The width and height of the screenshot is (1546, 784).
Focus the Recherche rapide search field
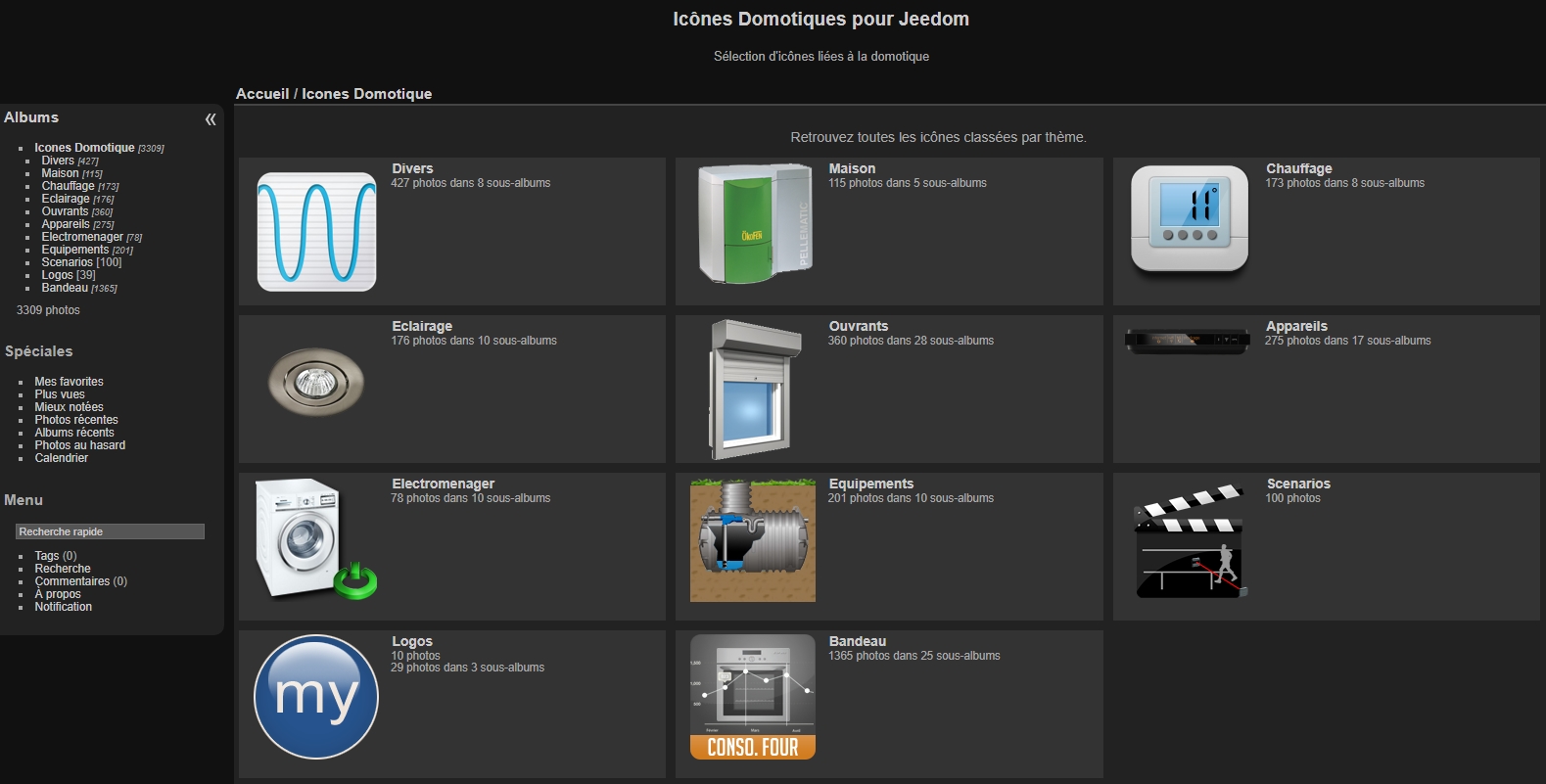[110, 531]
